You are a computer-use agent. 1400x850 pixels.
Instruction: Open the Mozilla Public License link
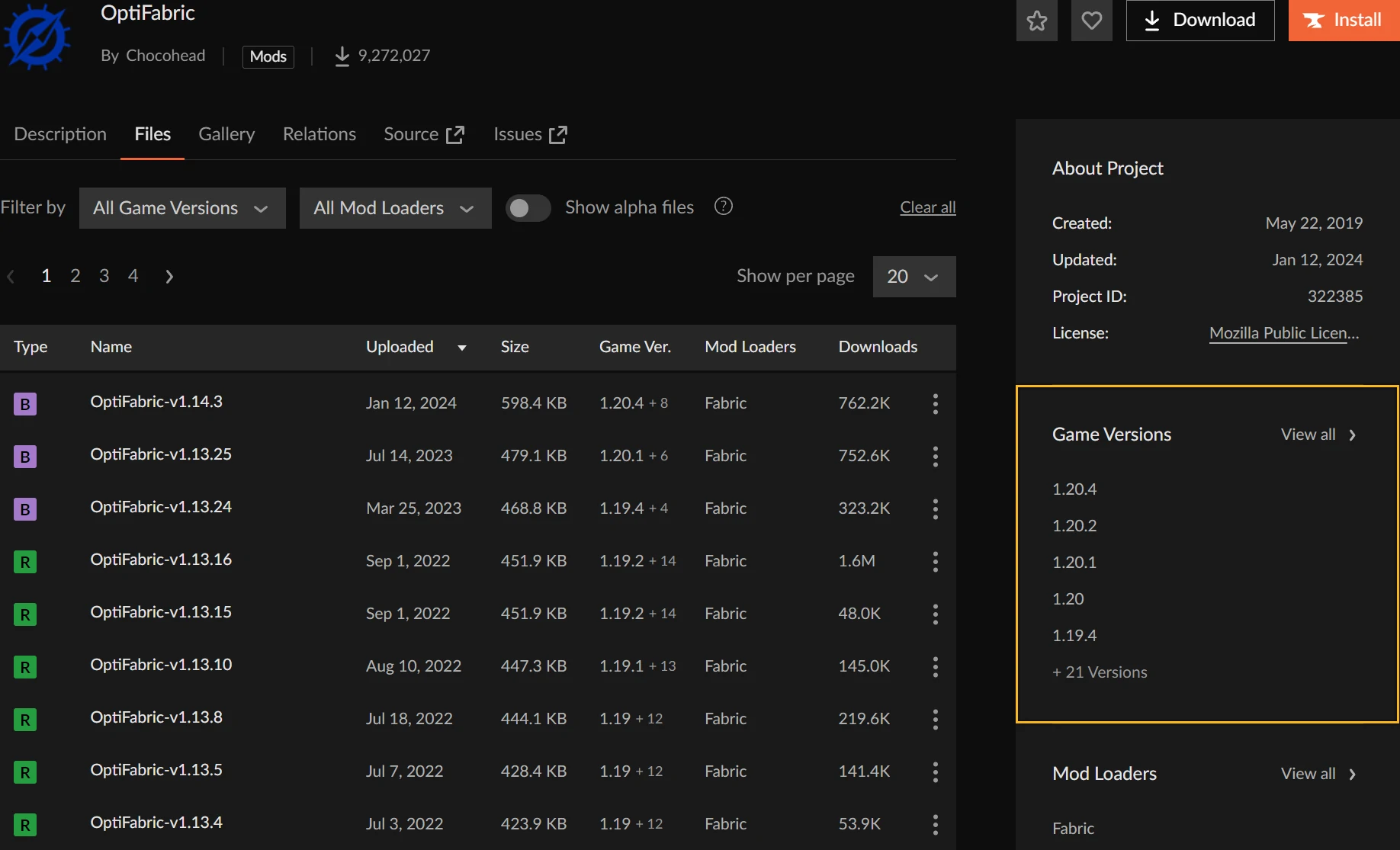pyautogui.click(x=1283, y=333)
